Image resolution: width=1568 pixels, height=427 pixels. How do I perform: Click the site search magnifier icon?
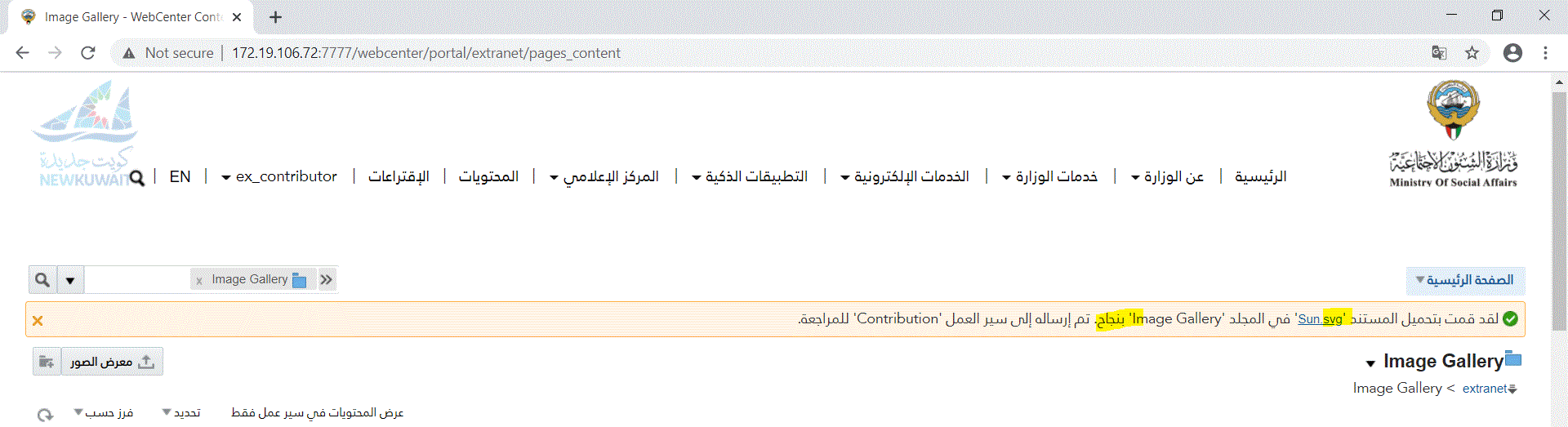click(x=137, y=177)
